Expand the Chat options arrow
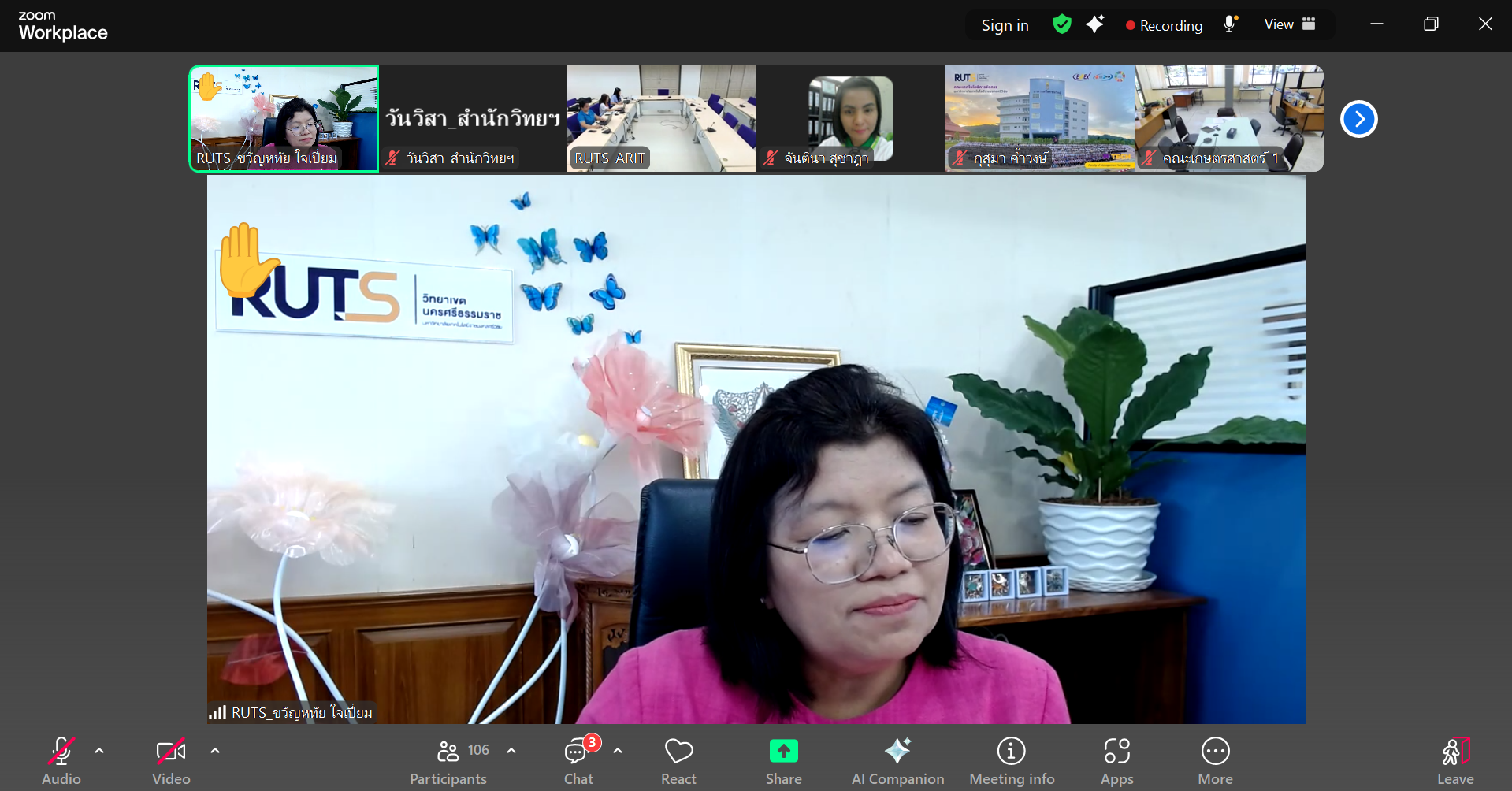The height and width of the screenshot is (791, 1512). tap(618, 751)
